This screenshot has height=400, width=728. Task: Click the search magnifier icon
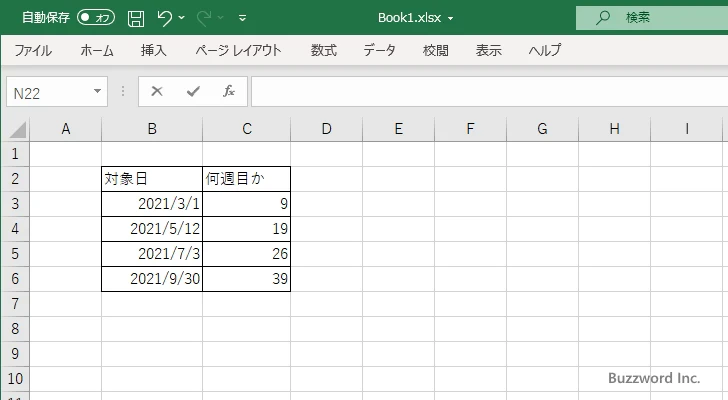coord(603,18)
